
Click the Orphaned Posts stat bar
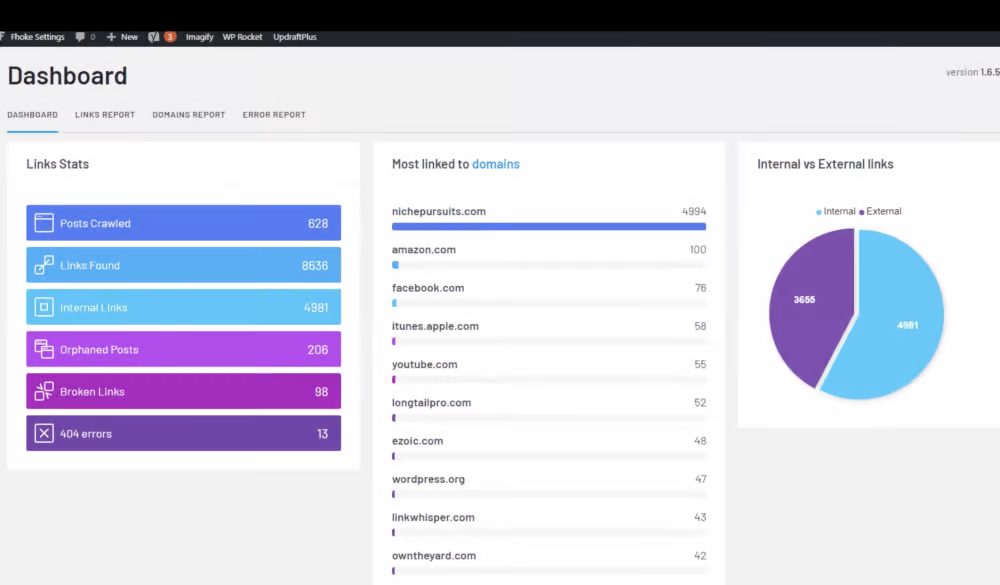click(x=184, y=349)
